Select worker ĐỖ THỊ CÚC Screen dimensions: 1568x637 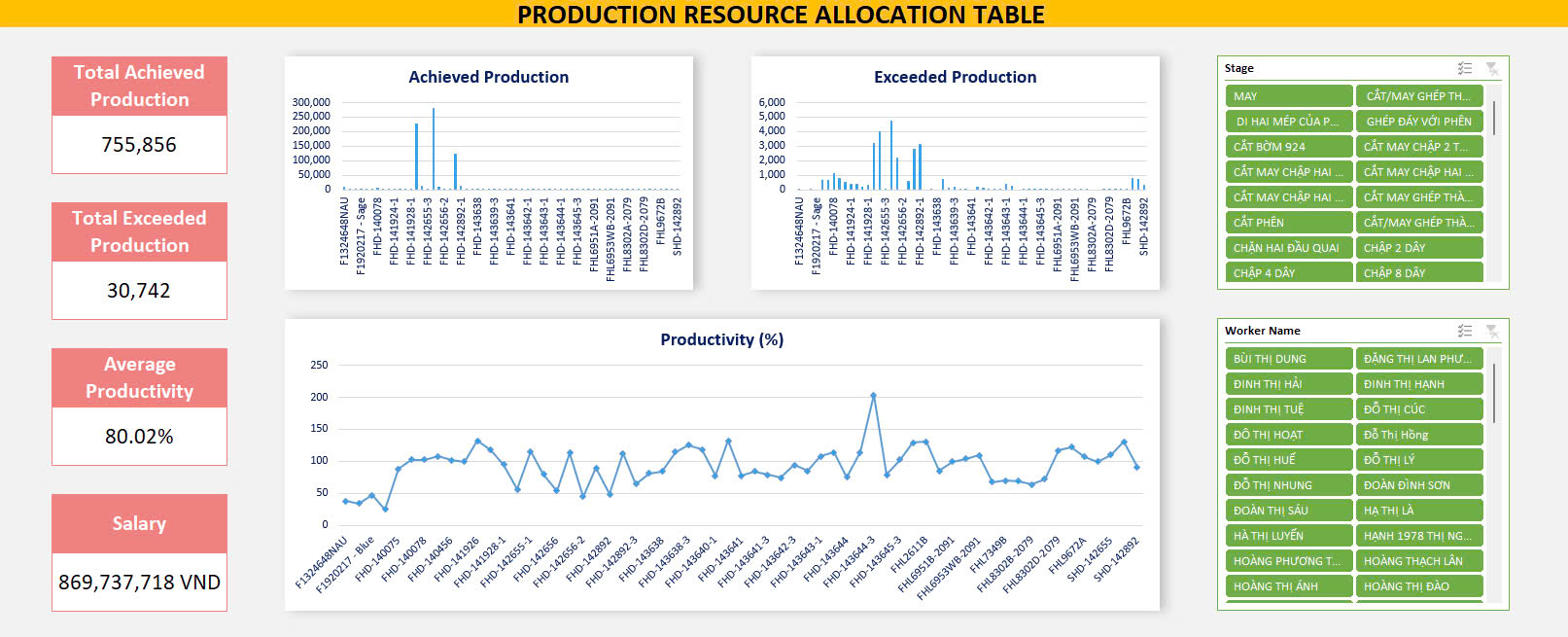coord(1418,409)
